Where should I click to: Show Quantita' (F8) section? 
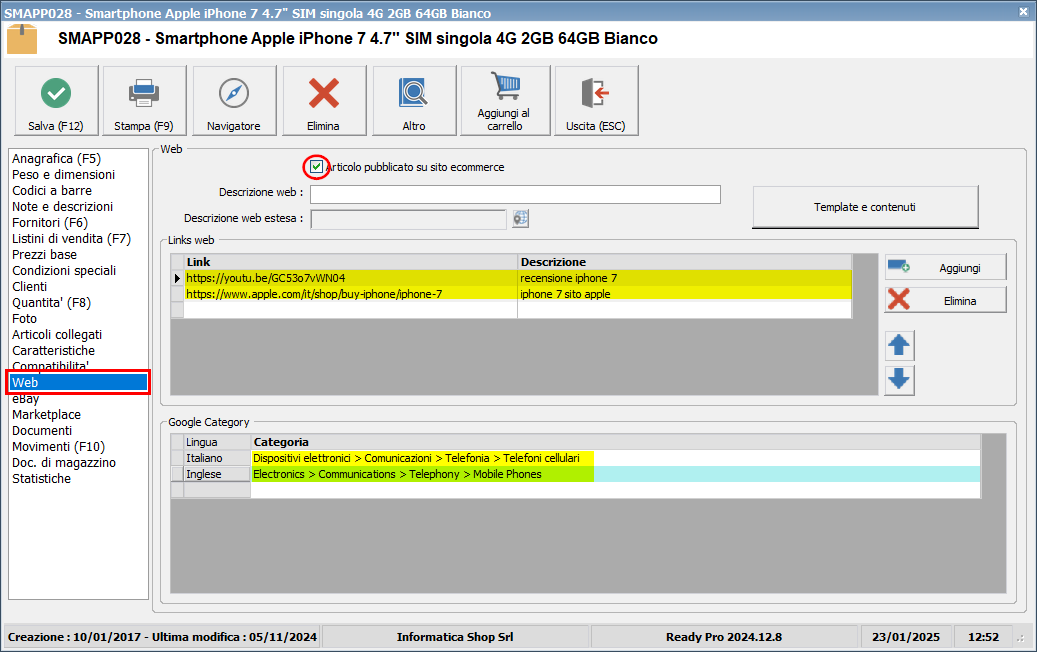pyautogui.click(x=52, y=303)
